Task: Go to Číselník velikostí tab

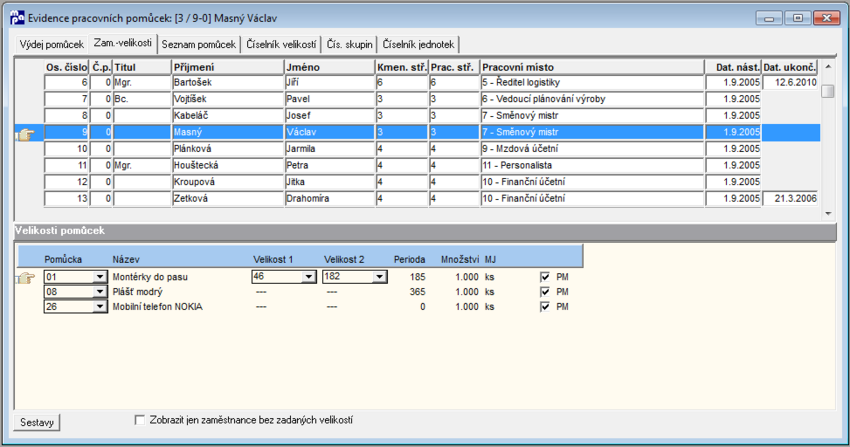Action: 281,44
